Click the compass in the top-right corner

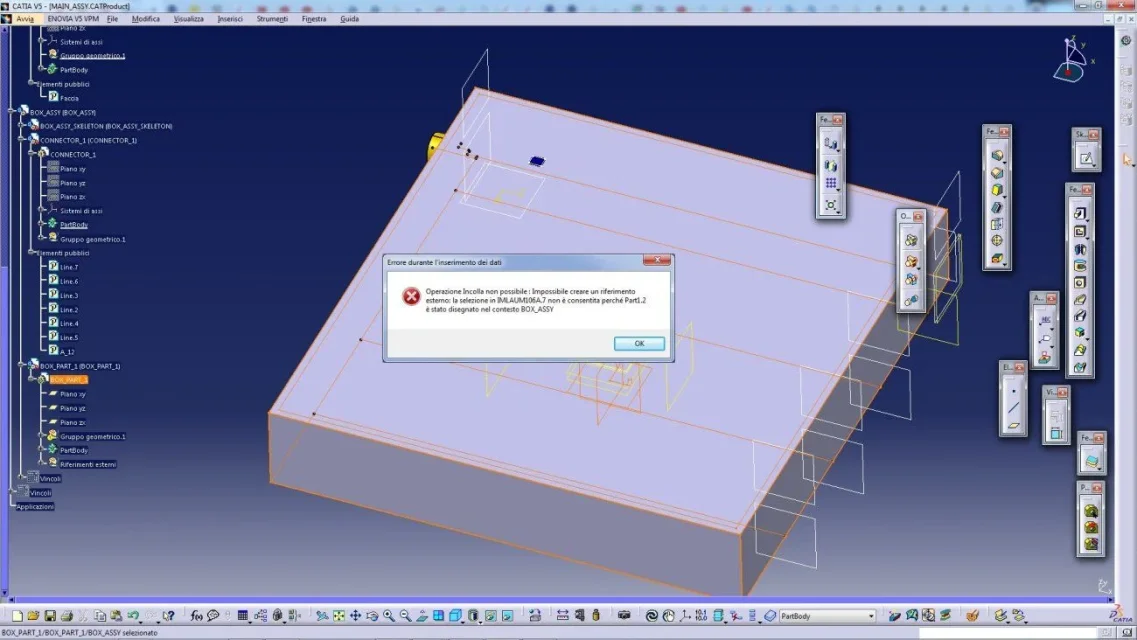tap(1072, 60)
